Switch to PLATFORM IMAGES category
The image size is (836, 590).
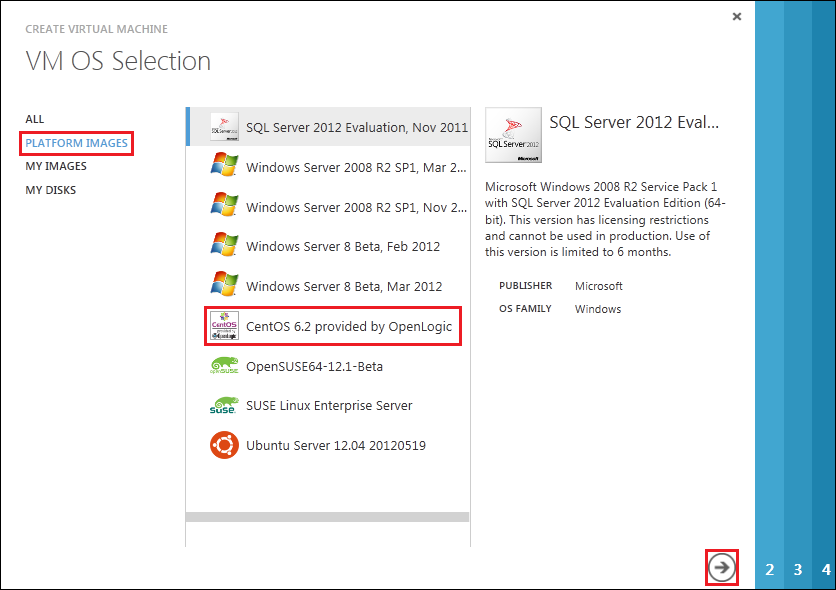pyautogui.click(x=77, y=143)
